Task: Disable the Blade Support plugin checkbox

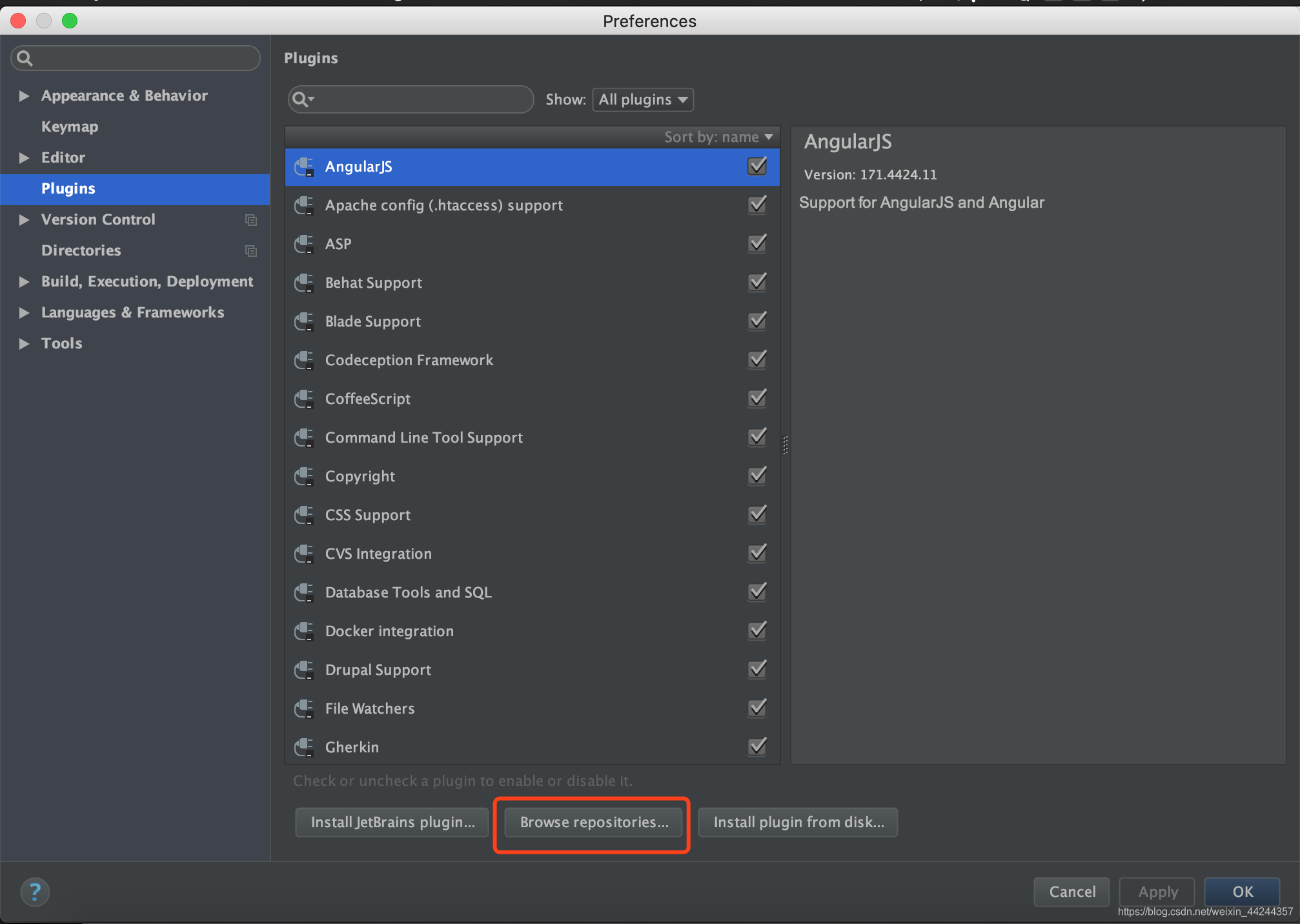Action: pos(757,321)
